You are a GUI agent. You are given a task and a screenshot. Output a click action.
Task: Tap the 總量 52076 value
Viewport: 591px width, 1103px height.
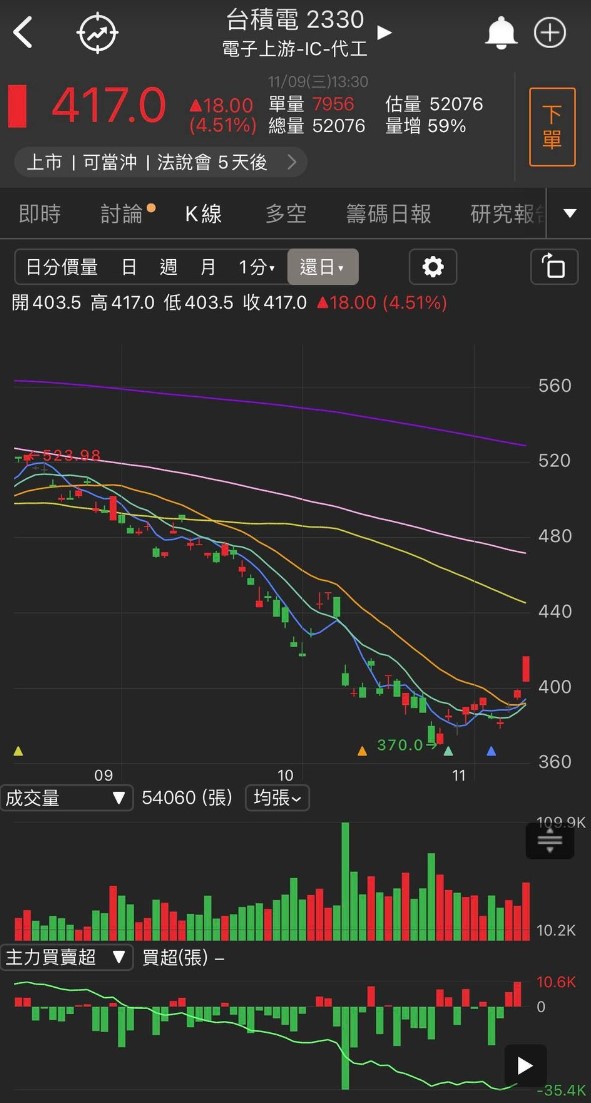coord(317,126)
